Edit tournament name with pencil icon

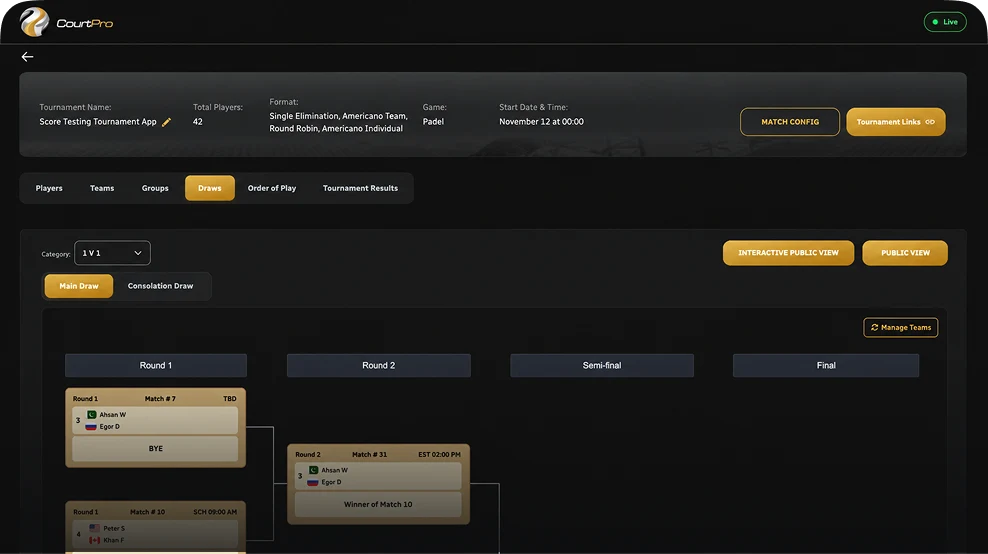(x=166, y=122)
